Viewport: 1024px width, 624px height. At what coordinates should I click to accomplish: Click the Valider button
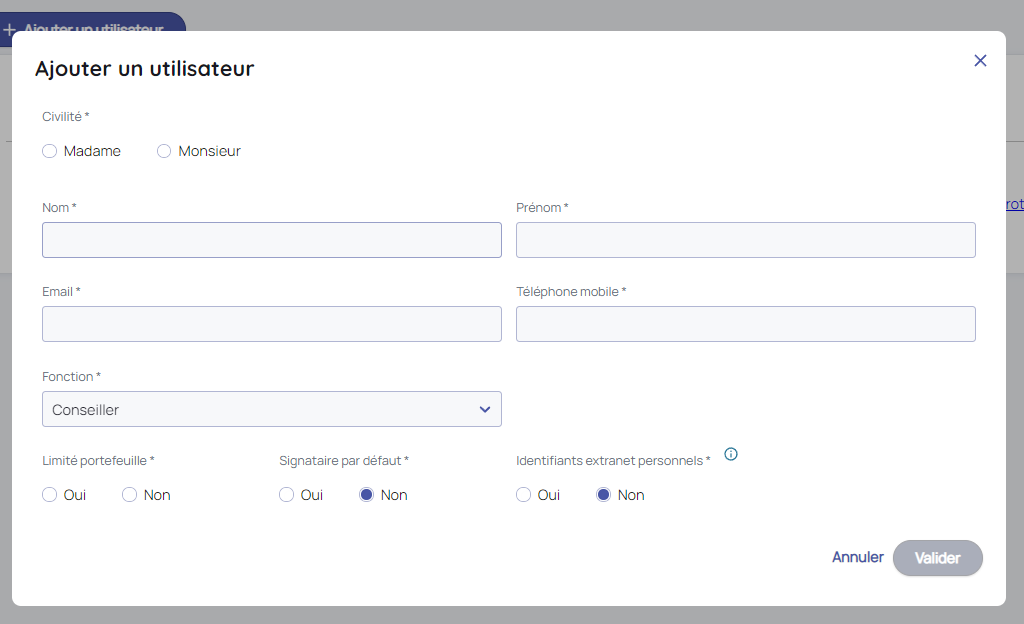pyautogui.click(x=937, y=558)
